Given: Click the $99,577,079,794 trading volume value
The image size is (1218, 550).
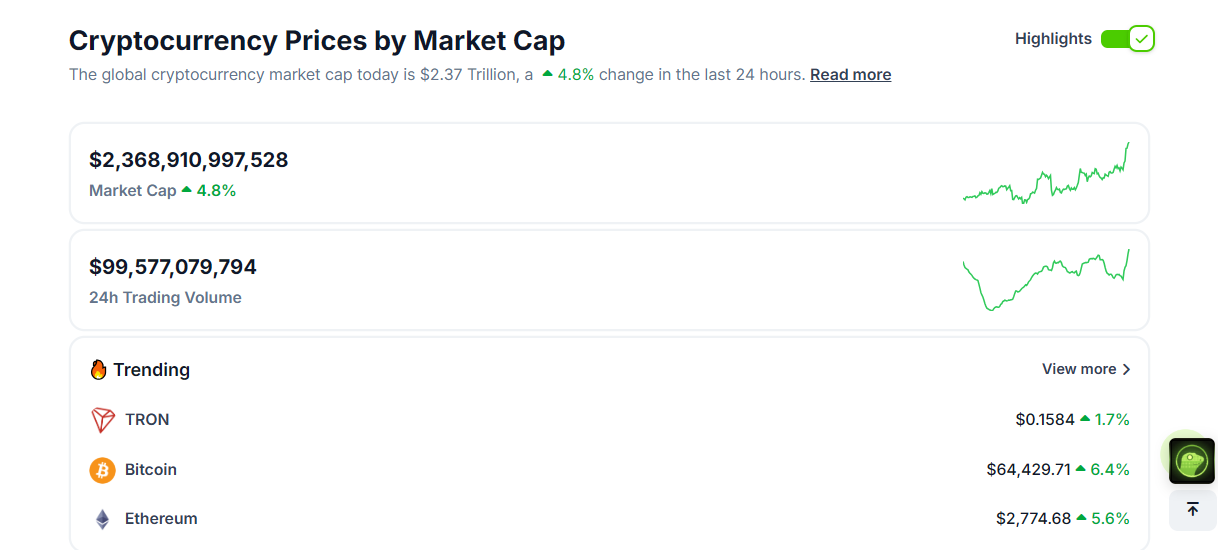Looking at the screenshot, I should pyautogui.click(x=173, y=267).
